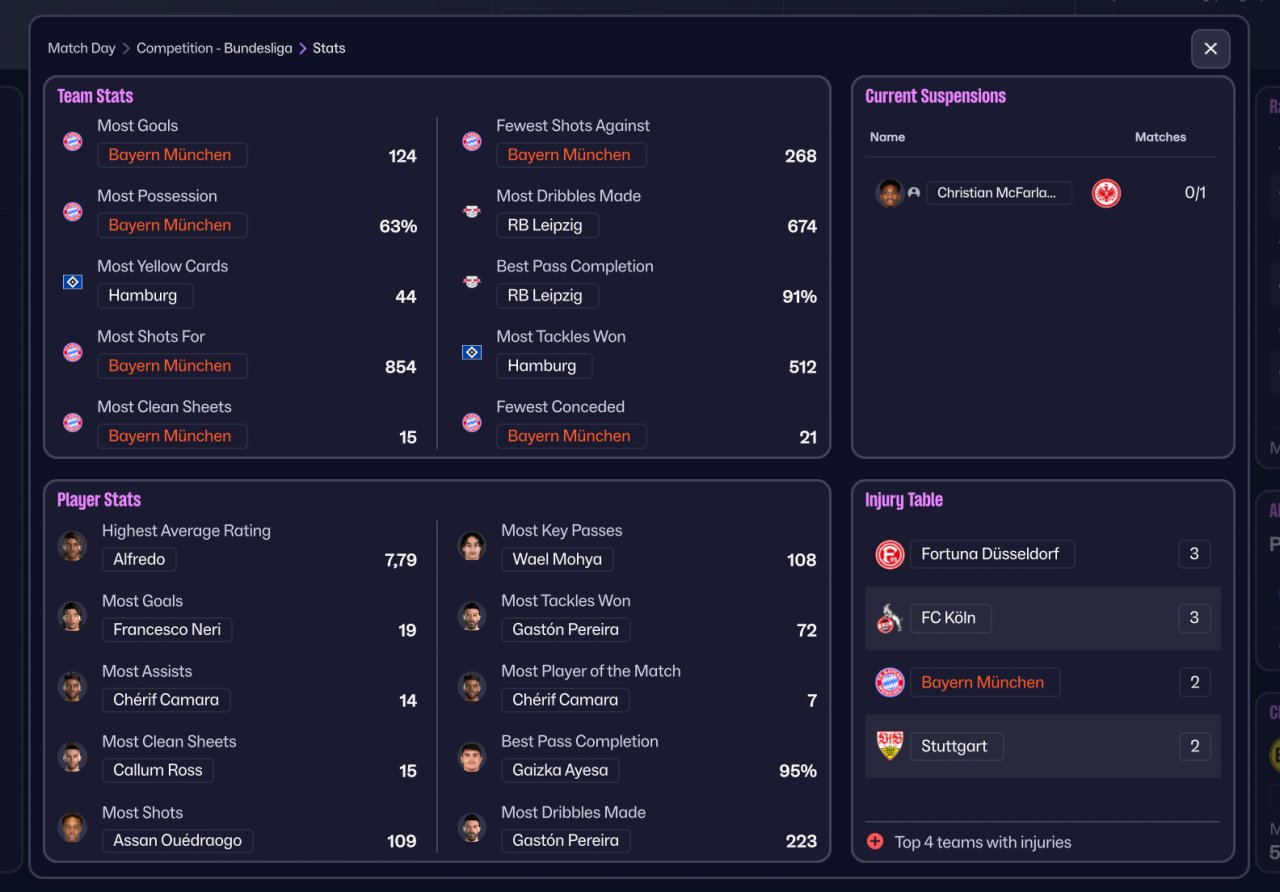Click Assan Ouédraogo's portrait icon

pyautogui.click(x=72, y=827)
